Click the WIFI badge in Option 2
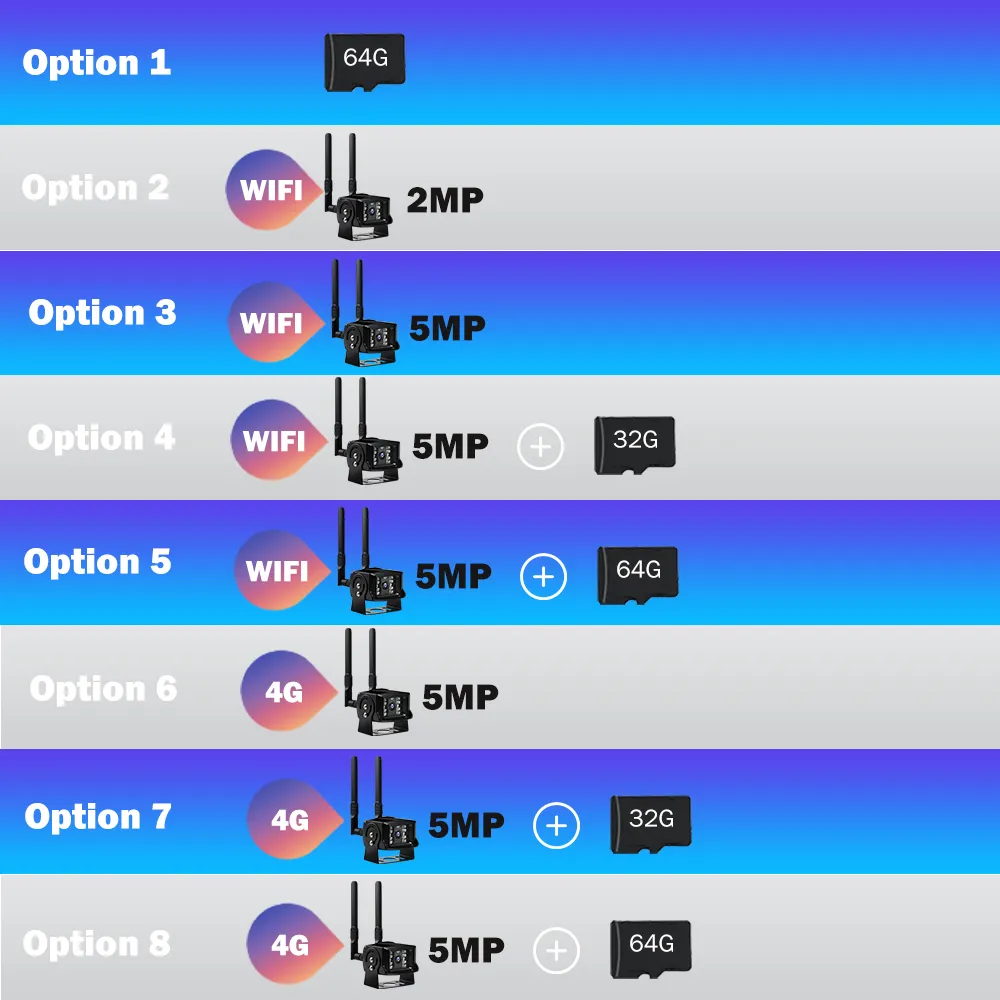The image size is (1000, 1000). 270,188
